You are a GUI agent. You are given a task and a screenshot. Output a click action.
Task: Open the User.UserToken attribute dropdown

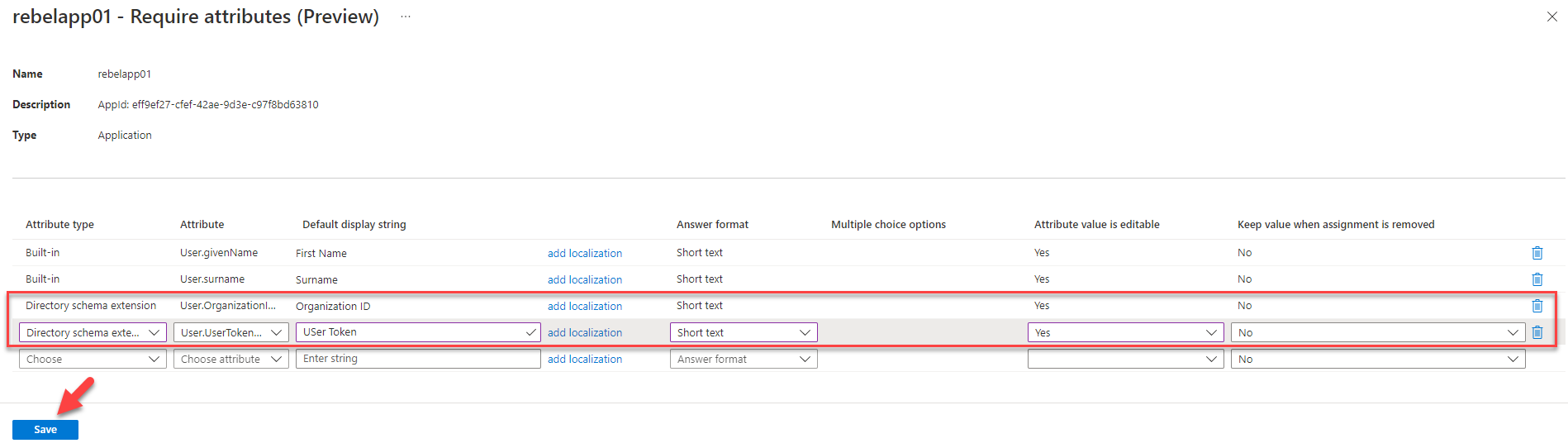coord(231,332)
